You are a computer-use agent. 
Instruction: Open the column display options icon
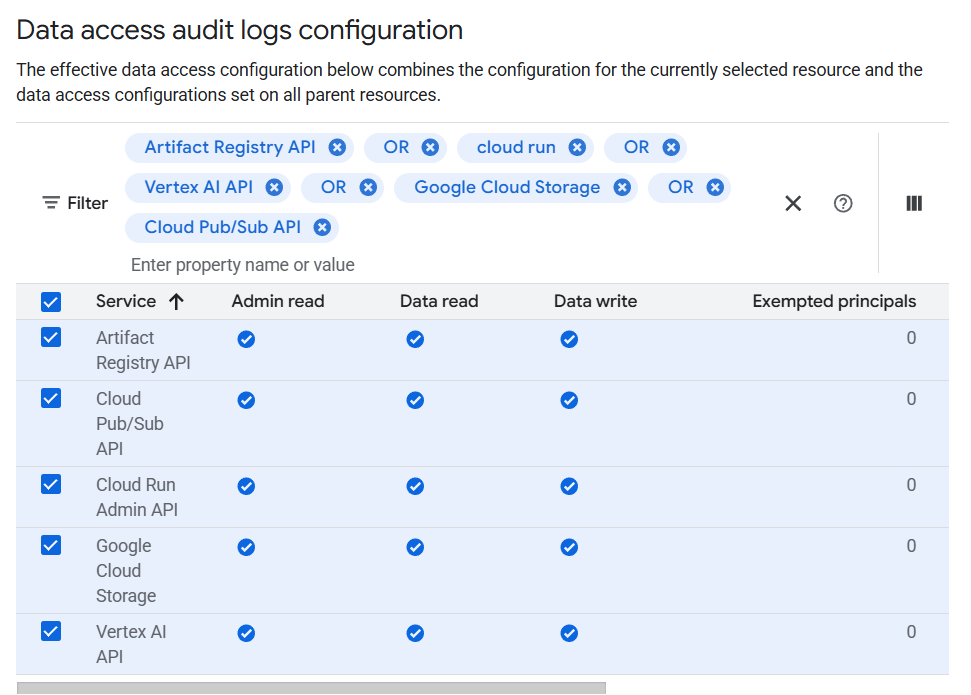click(x=914, y=203)
